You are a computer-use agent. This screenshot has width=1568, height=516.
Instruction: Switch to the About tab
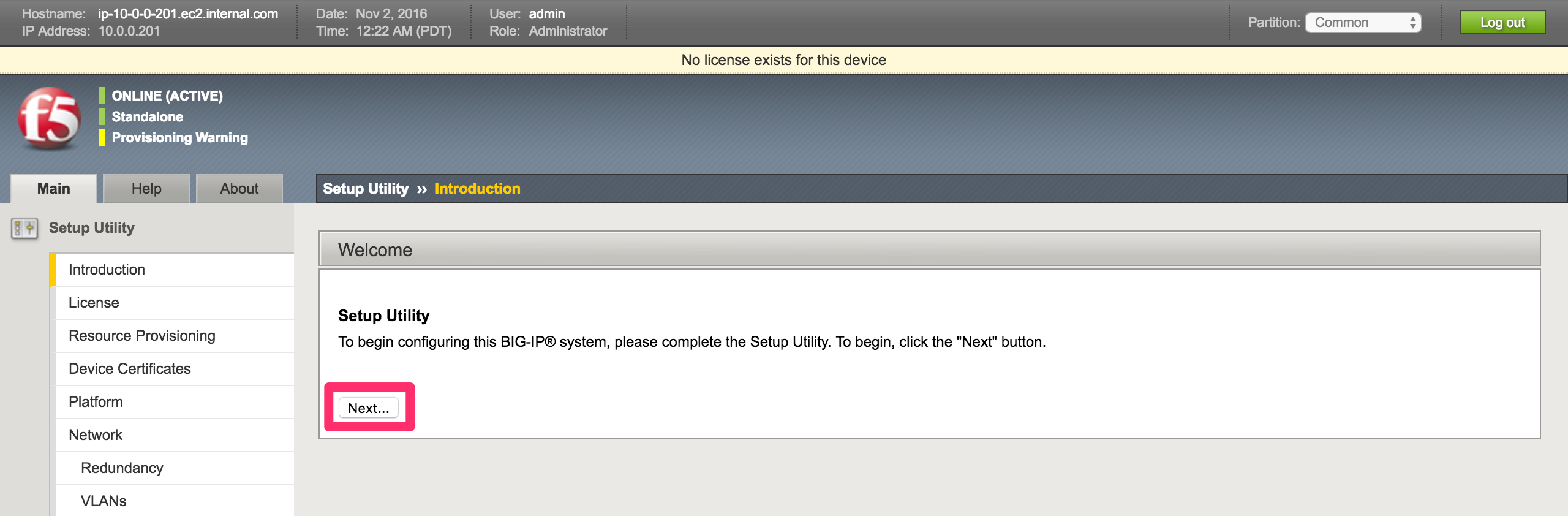tap(239, 188)
